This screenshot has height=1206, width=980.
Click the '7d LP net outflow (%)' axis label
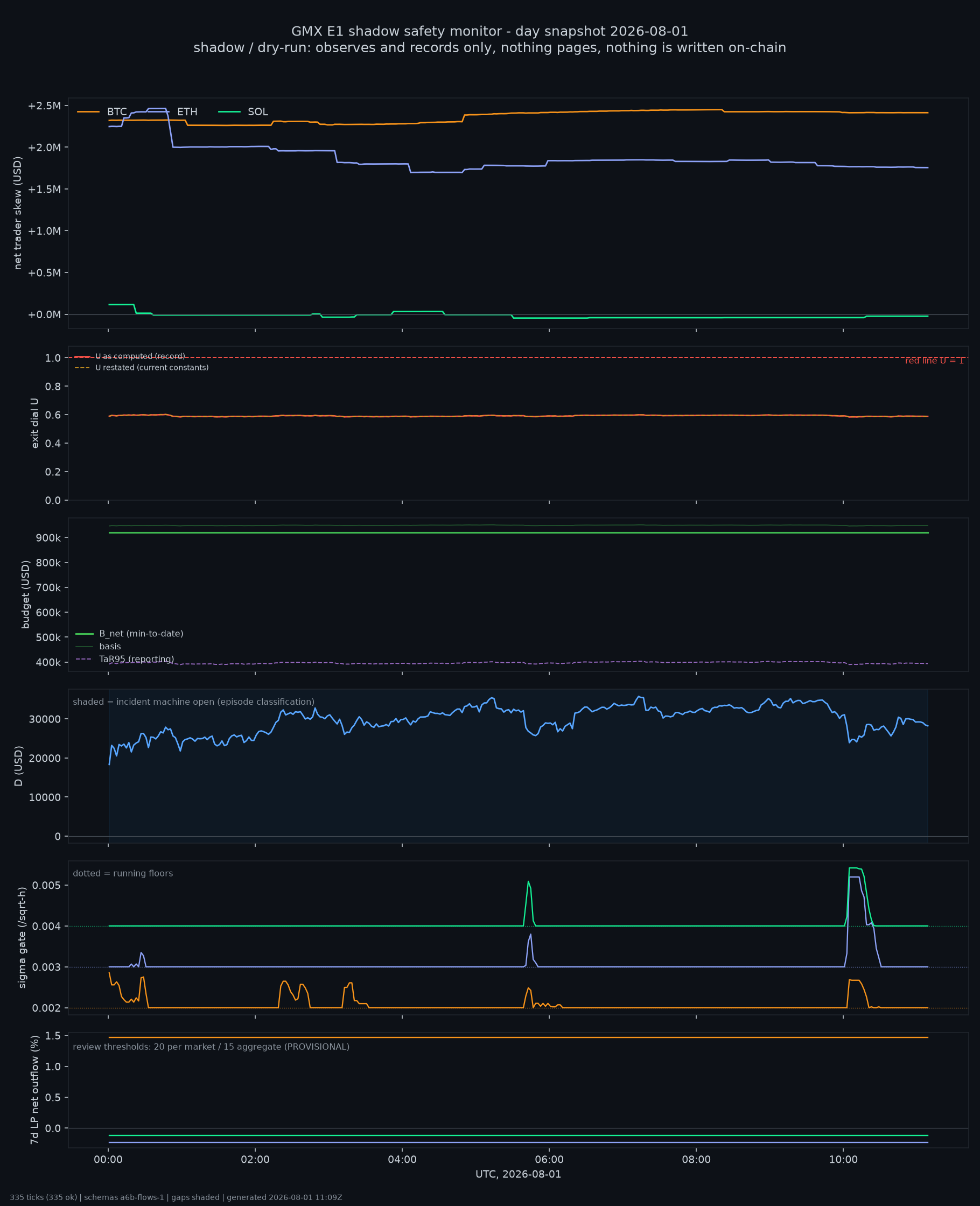click(34, 1090)
